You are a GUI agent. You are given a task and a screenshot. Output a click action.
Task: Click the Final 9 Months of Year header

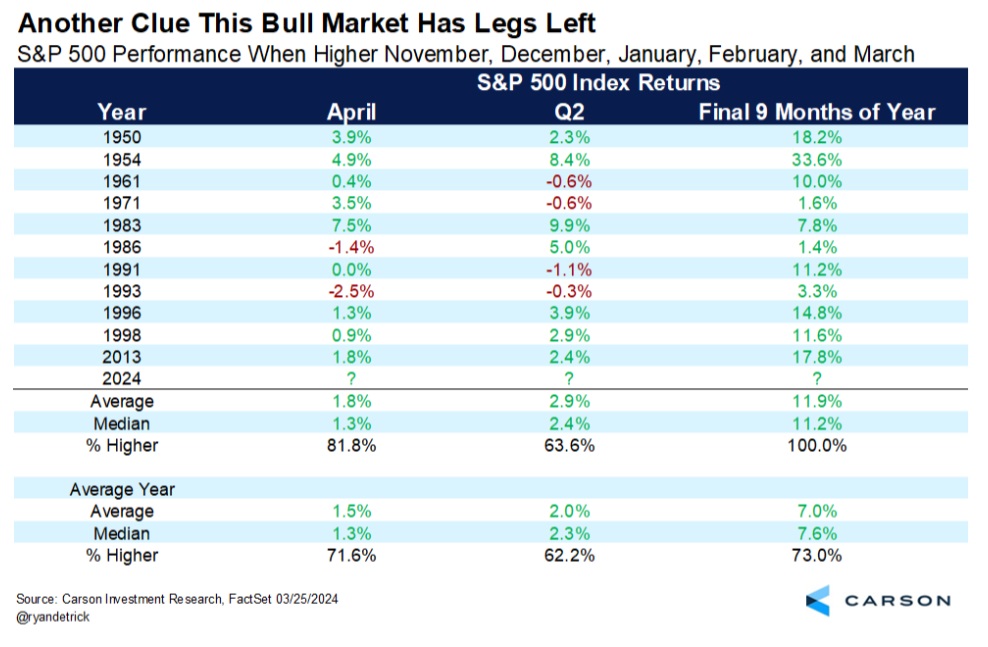pos(817,111)
